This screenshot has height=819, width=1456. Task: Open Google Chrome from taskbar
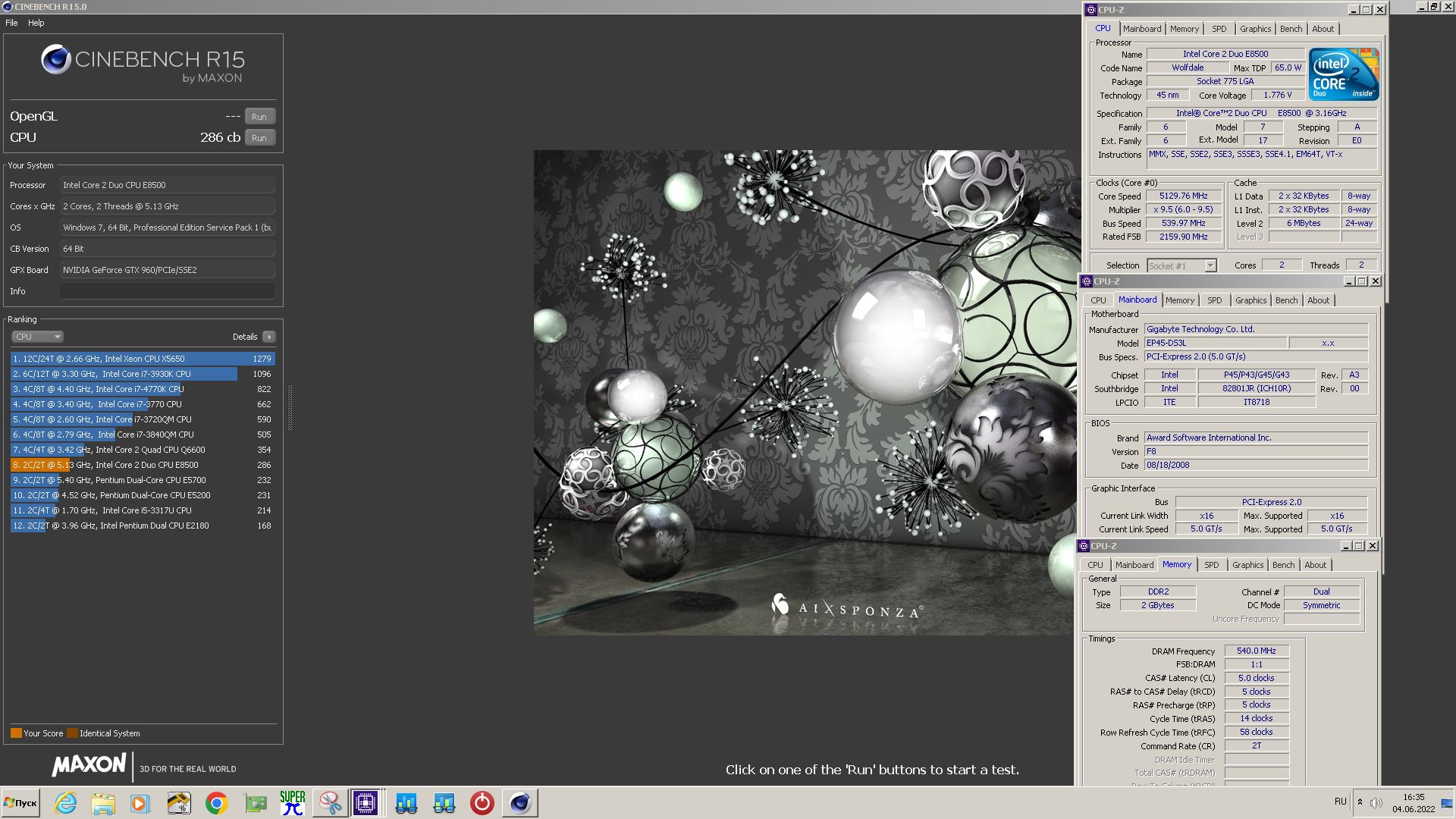tap(217, 803)
